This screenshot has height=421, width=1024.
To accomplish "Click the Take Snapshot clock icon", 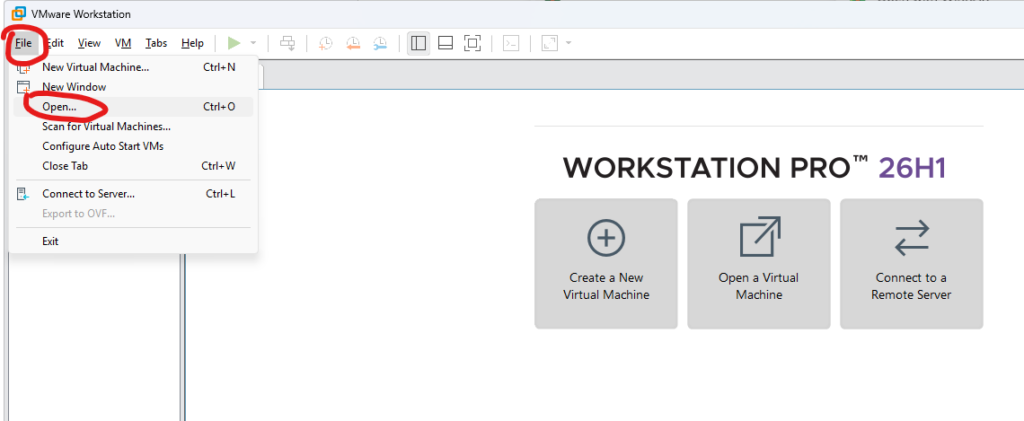I will coord(325,43).
